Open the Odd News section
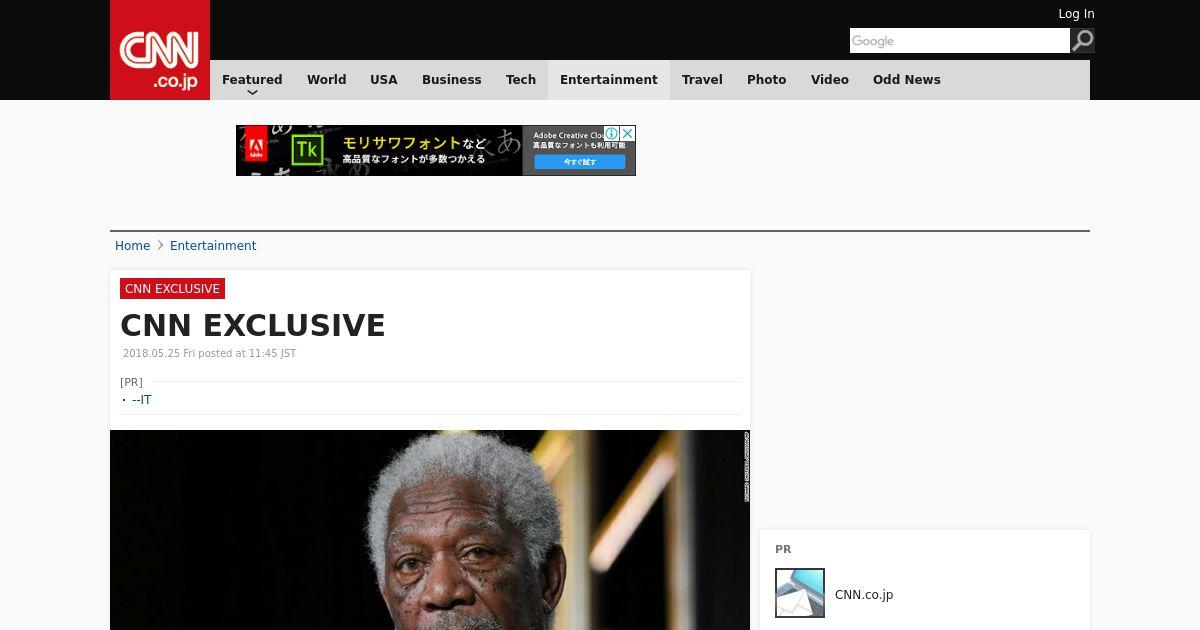This screenshot has height=630, width=1200. (907, 80)
